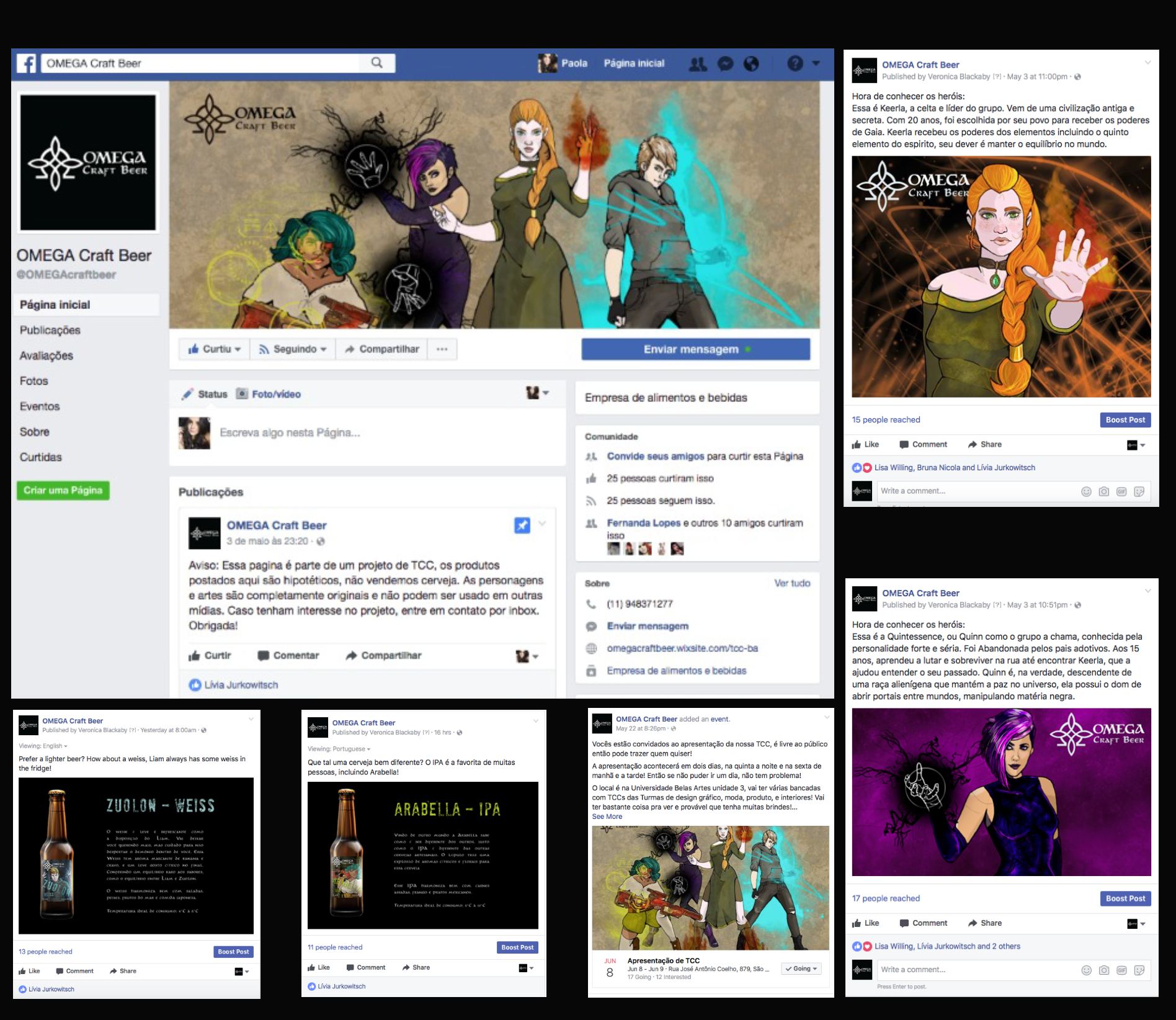Viewport: 1176px width, 1020px height.
Task: Click Convide seus amigos link
Action: click(656, 456)
